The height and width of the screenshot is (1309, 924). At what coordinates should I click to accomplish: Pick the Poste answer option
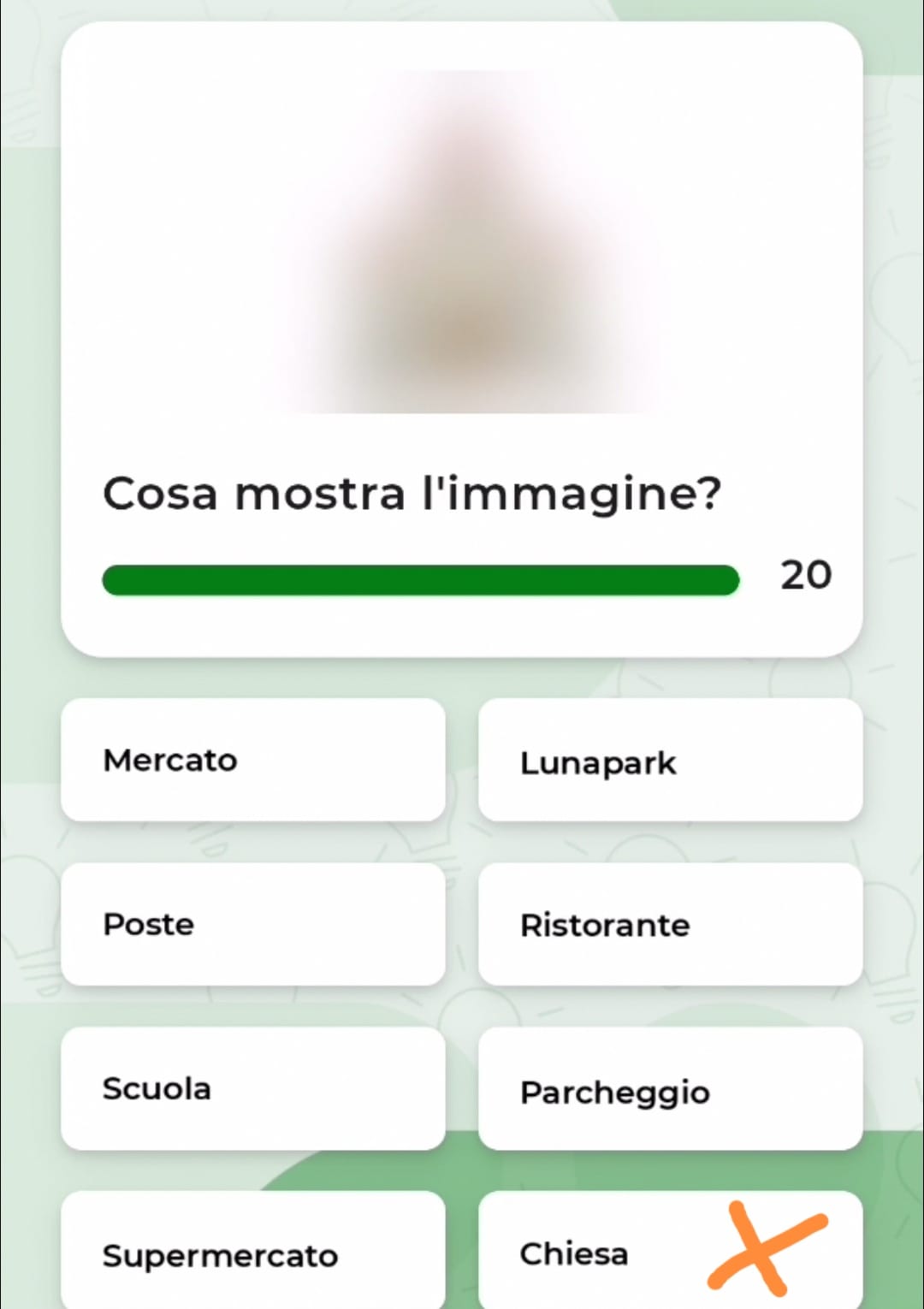point(253,924)
